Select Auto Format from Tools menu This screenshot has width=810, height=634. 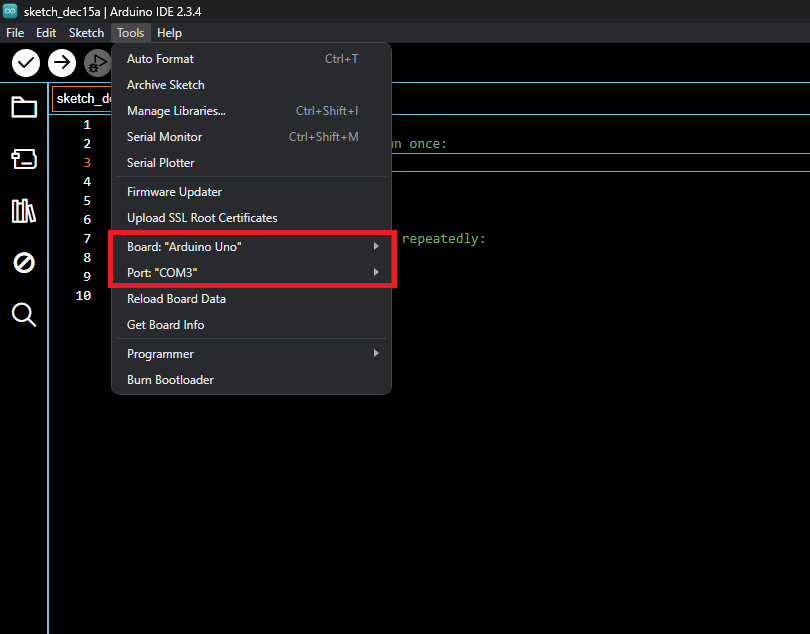click(x=161, y=59)
